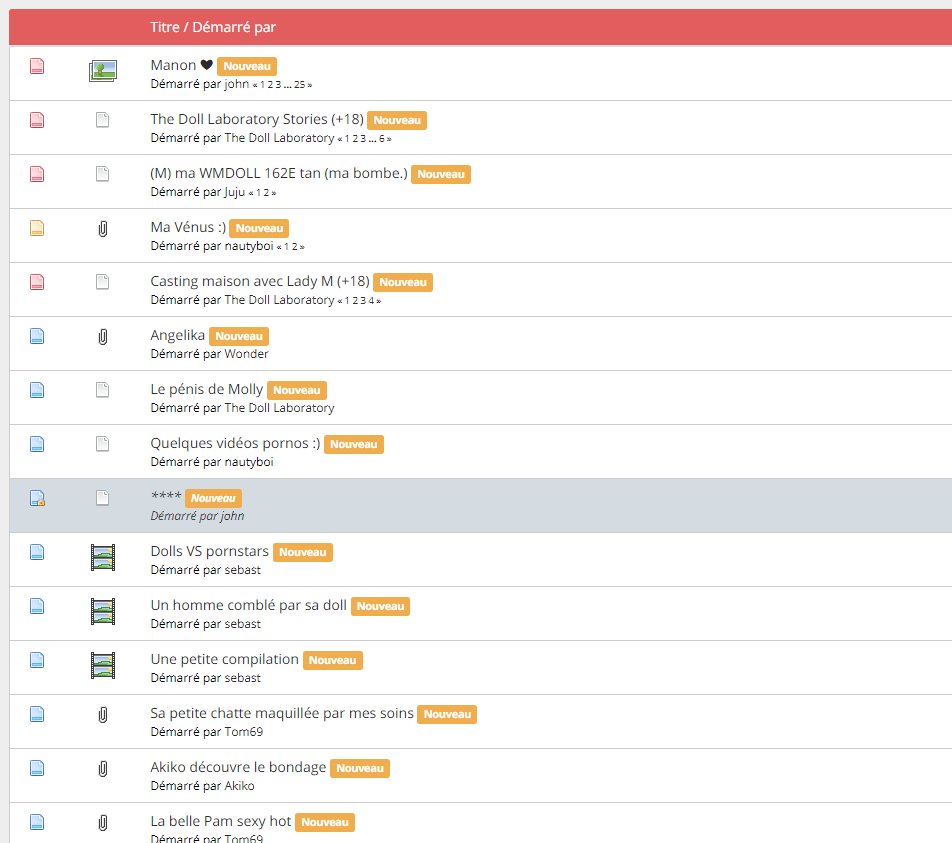Screen dimensions: 952x843
Task: Open author Wonder's profile
Action: pyautogui.click(x=246, y=354)
